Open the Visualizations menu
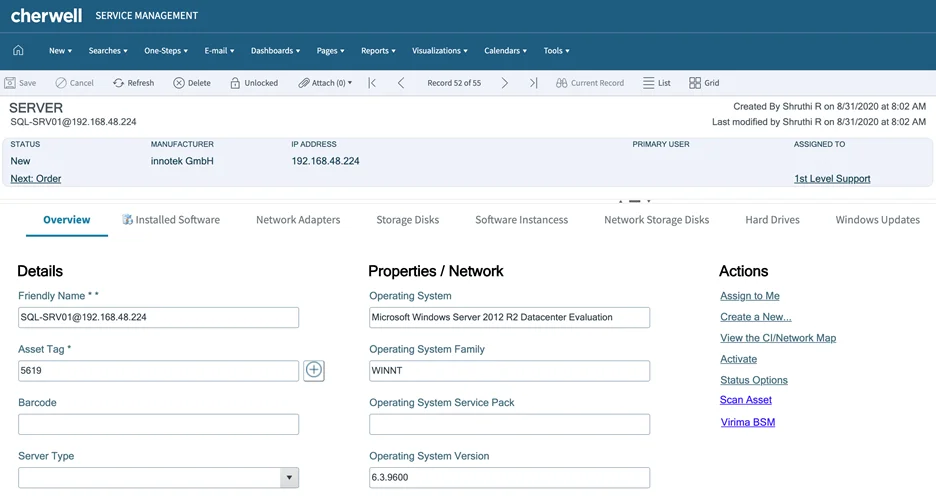 click(x=440, y=51)
